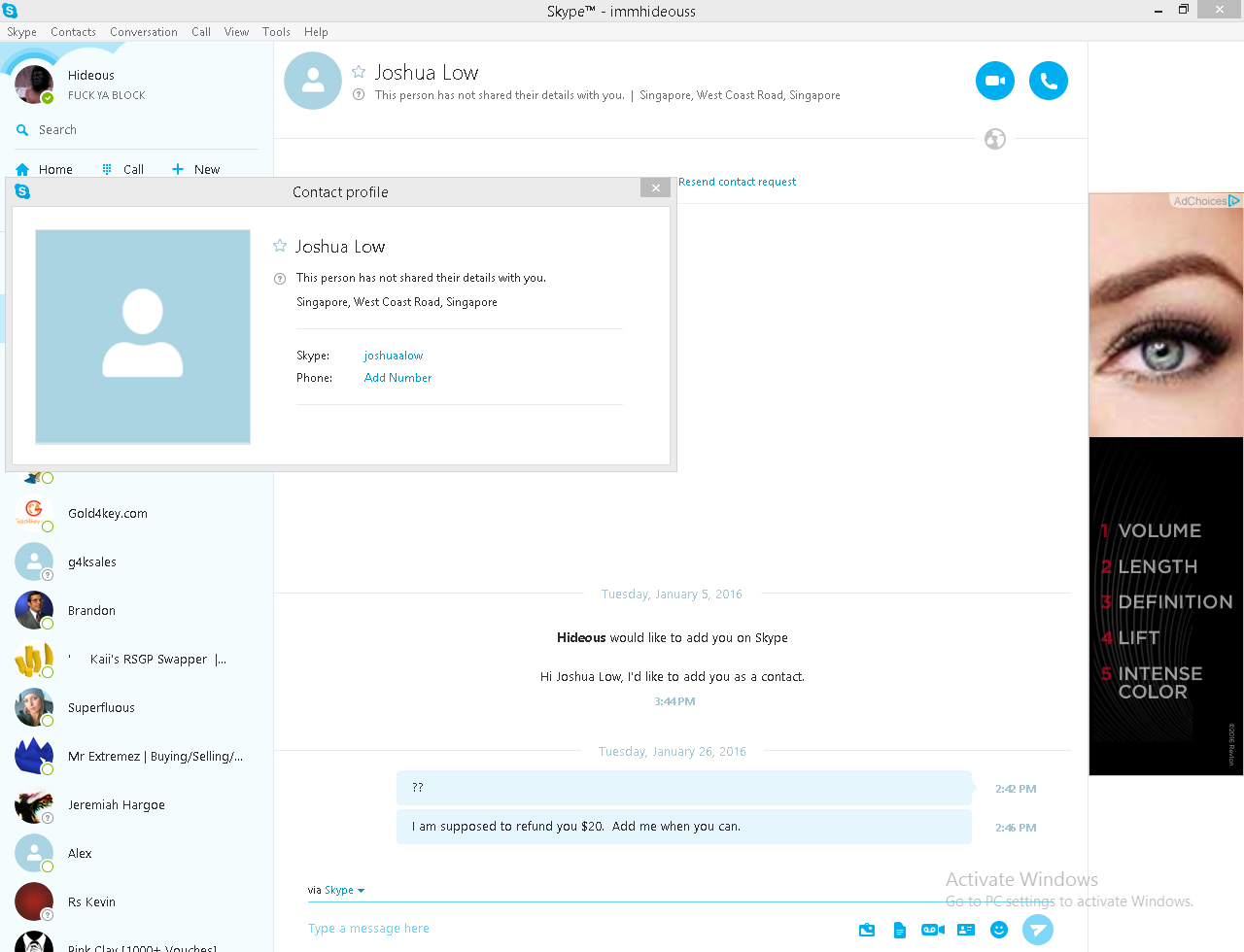Click the "I am supposed to refund you $20" message
Image resolution: width=1244 pixels, height=952 pixels.
(x=684, y=827)
